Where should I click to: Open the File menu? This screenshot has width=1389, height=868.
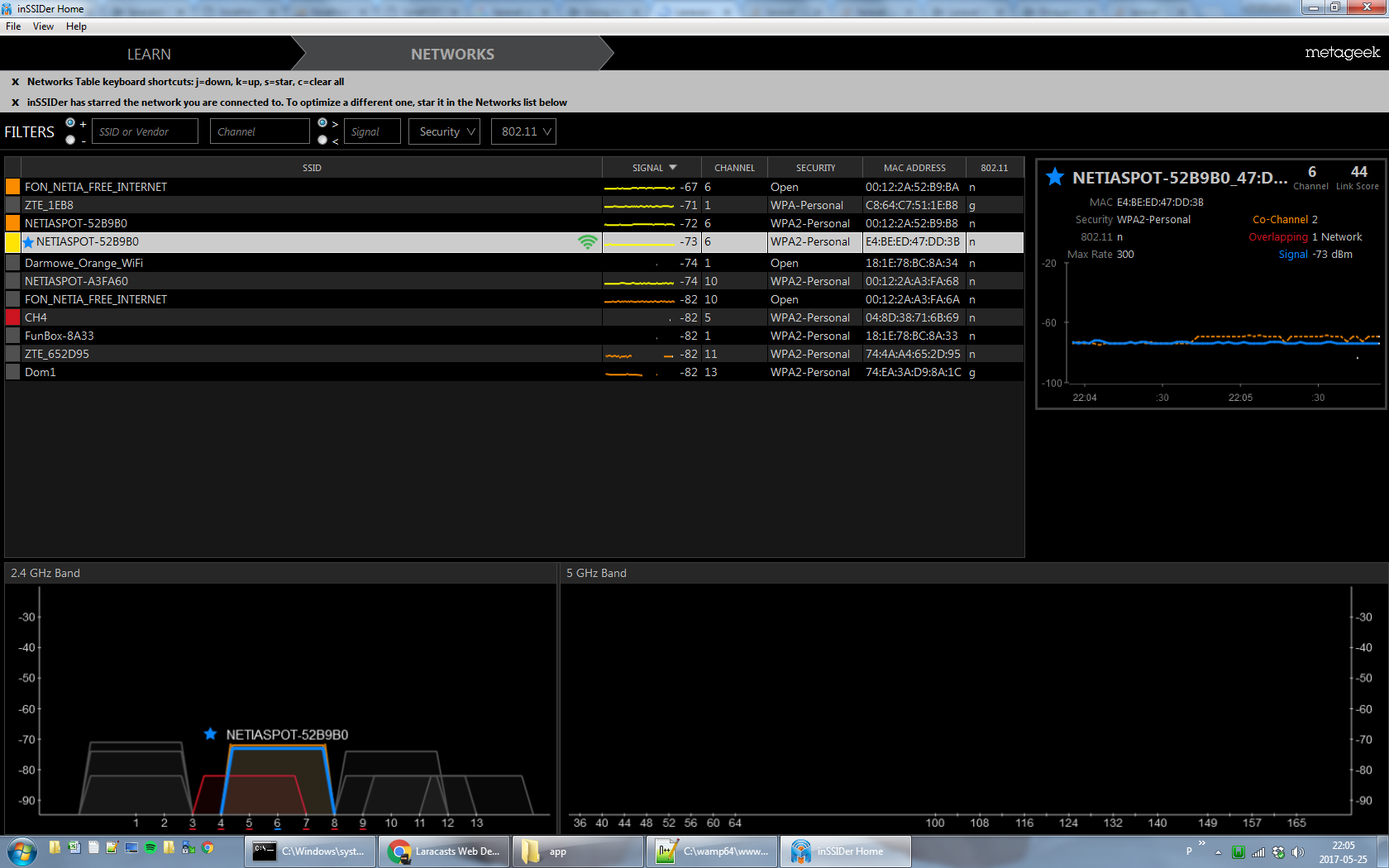pos(13,26)
